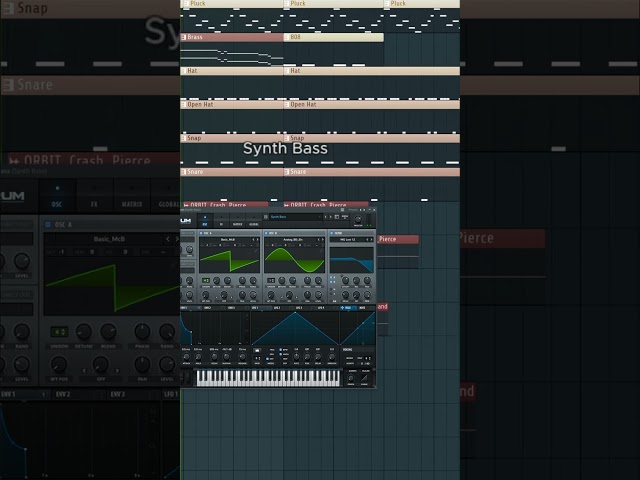Open the first Snap clip's menu icon
Image resolution: width=640 pixels, height=480 pixels.
[184, 138]
